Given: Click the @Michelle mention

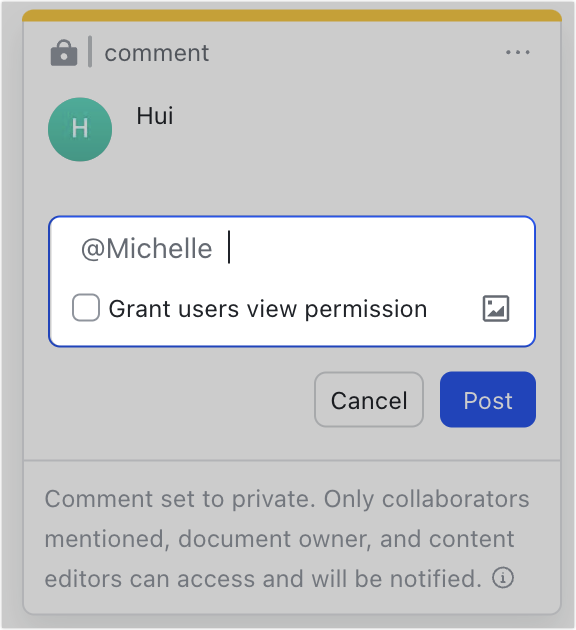Looking at the screenshot, I should [147, 248].
